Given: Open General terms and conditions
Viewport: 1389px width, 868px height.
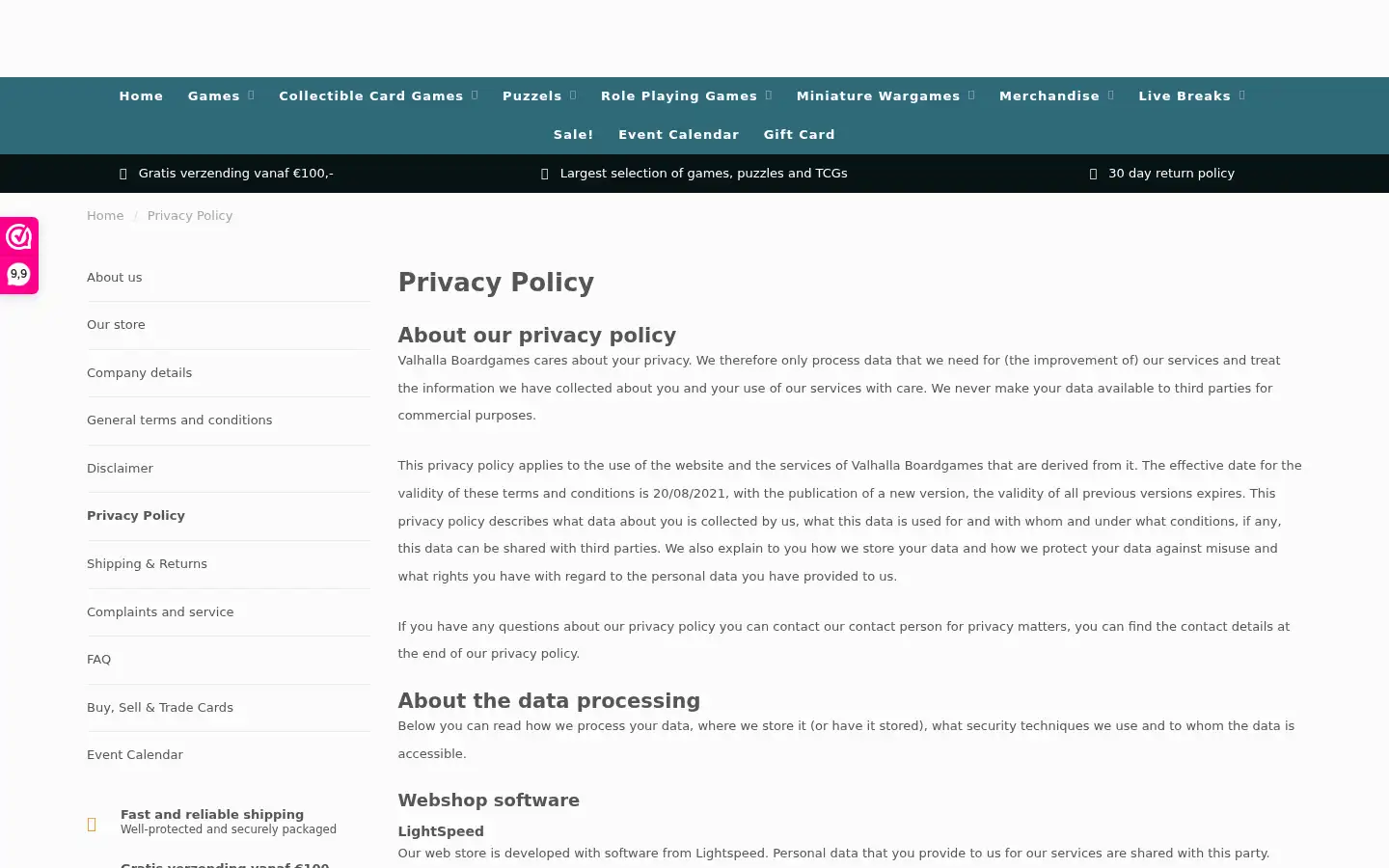Looking at the screenshot, I should [x=179, y=420].
